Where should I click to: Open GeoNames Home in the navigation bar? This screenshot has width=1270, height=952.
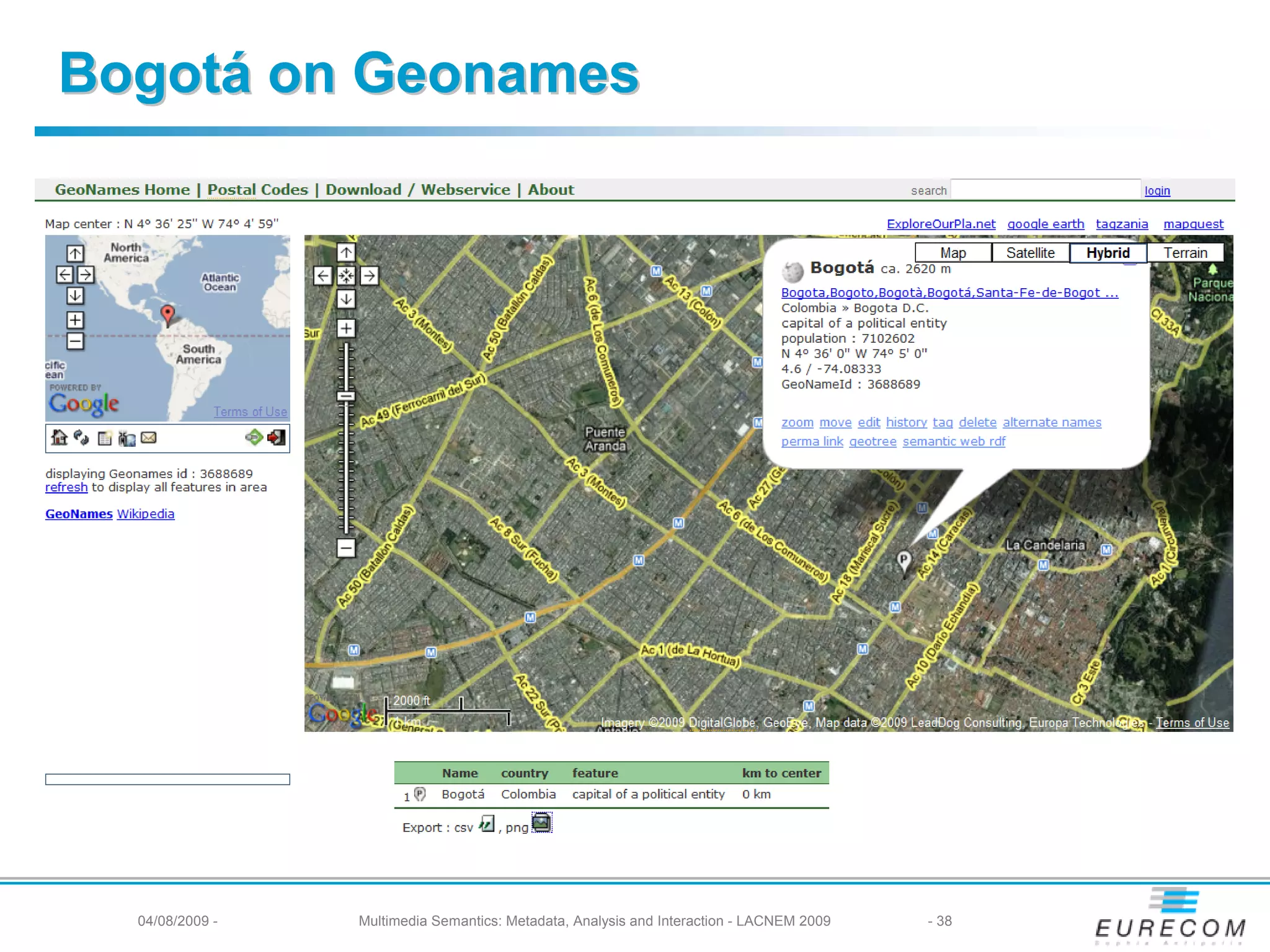click(122, 190)
